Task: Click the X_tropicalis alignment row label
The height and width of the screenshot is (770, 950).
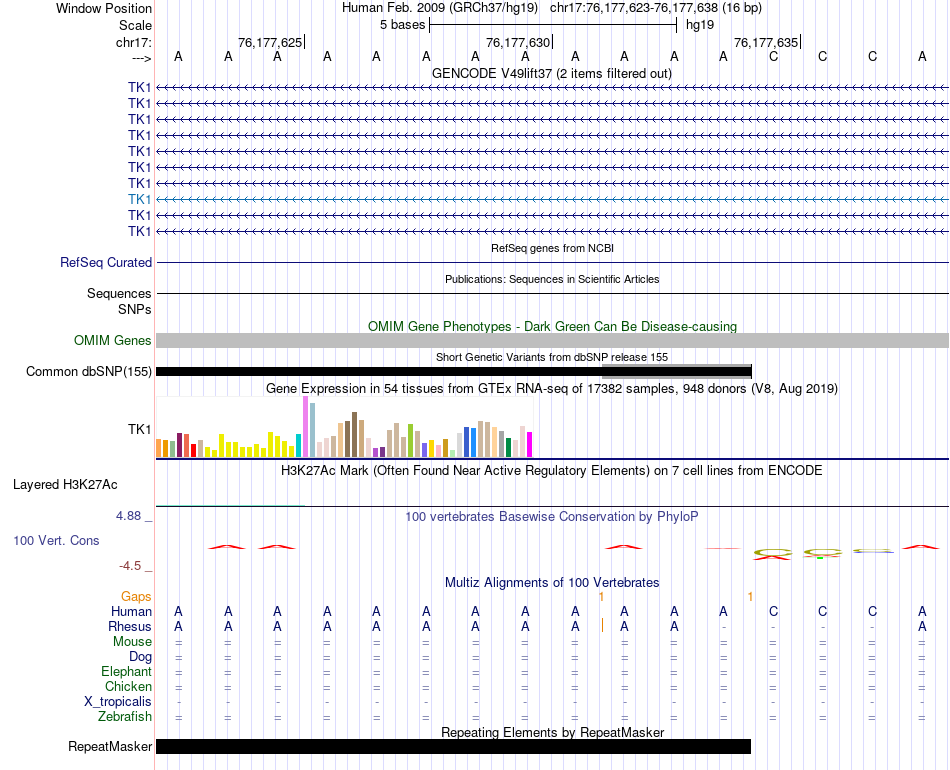Action: 118,702
